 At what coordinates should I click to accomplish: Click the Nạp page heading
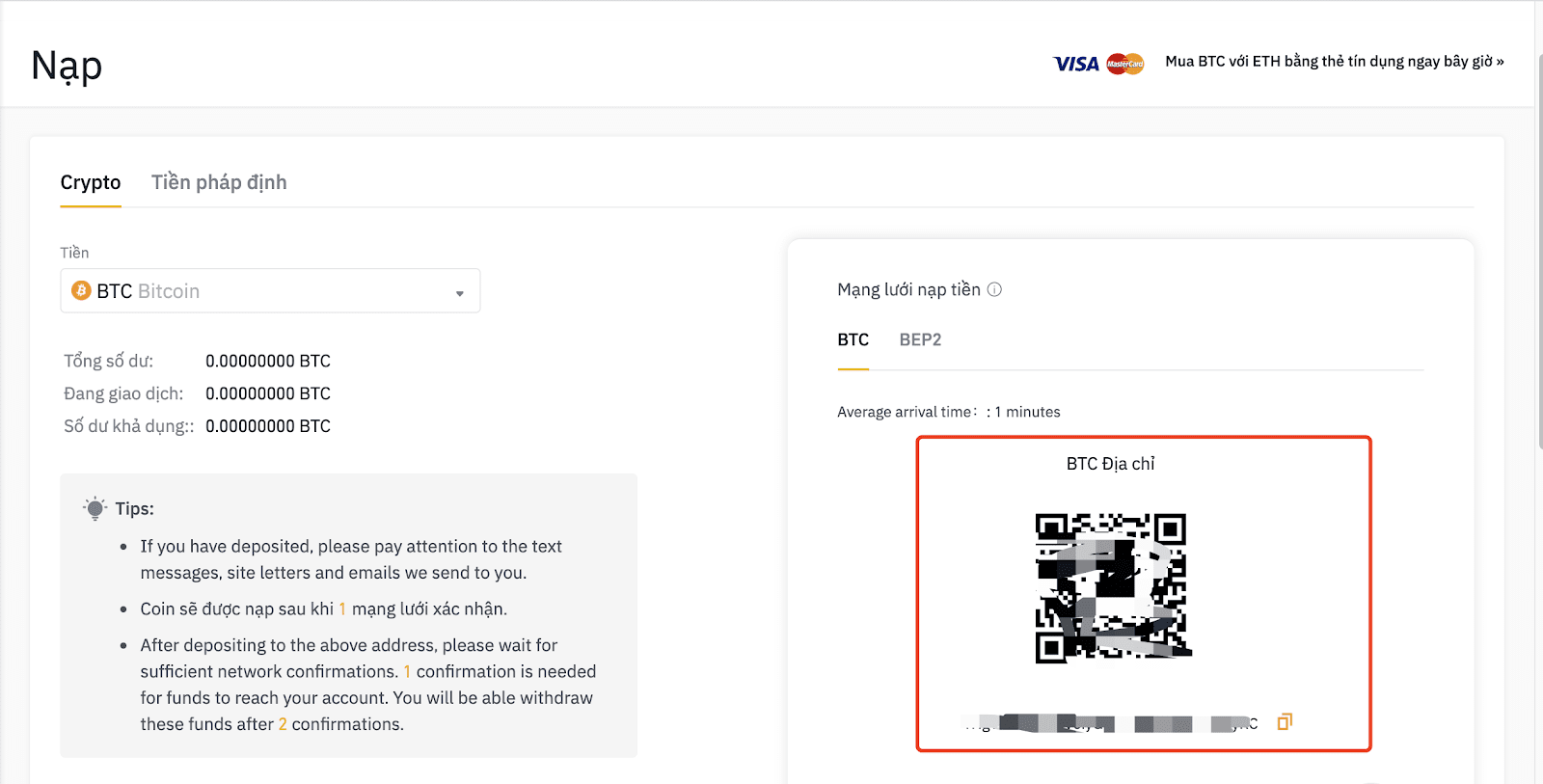(x=67, y=67)
